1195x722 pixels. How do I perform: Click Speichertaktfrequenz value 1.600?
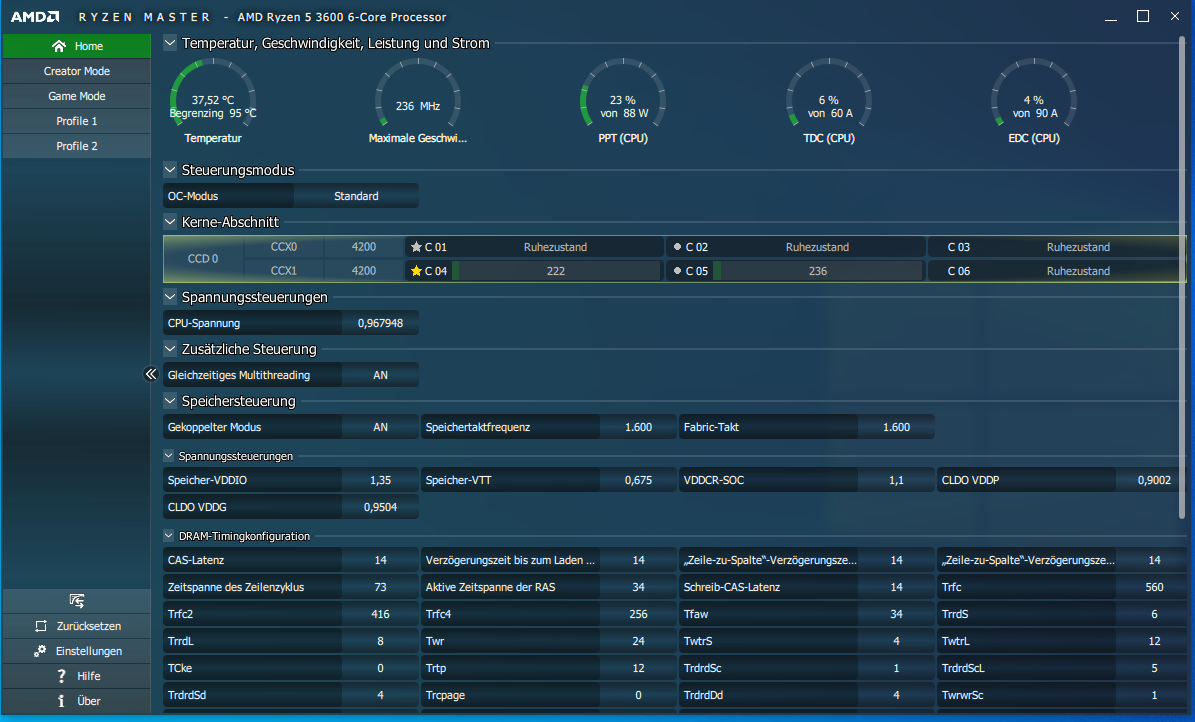pyautogui.click(x=638, y=427)
